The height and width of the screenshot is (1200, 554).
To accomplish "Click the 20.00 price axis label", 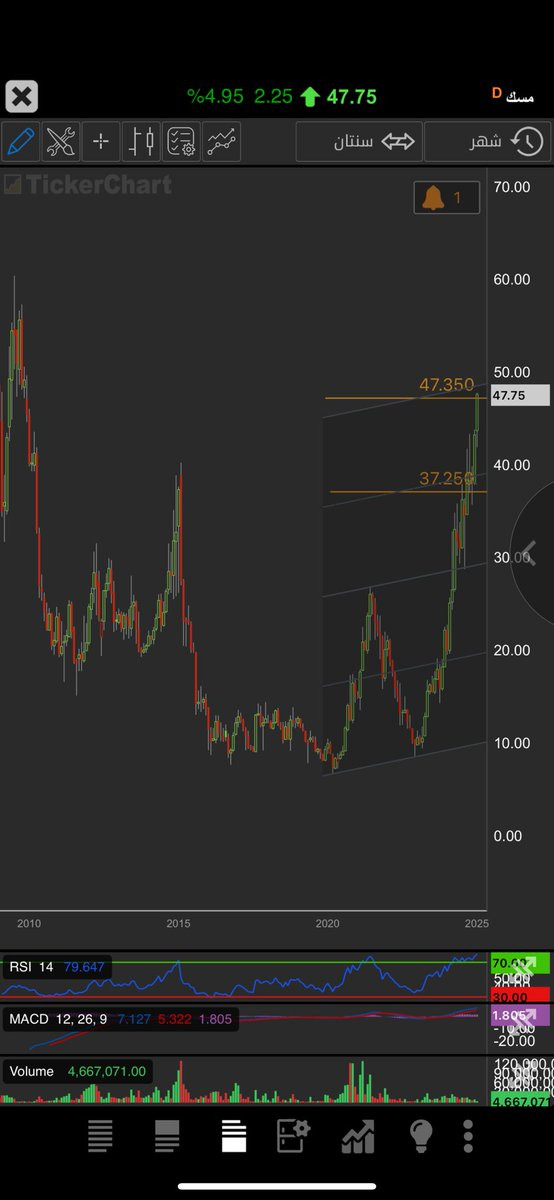I will [x=512, y=650].
